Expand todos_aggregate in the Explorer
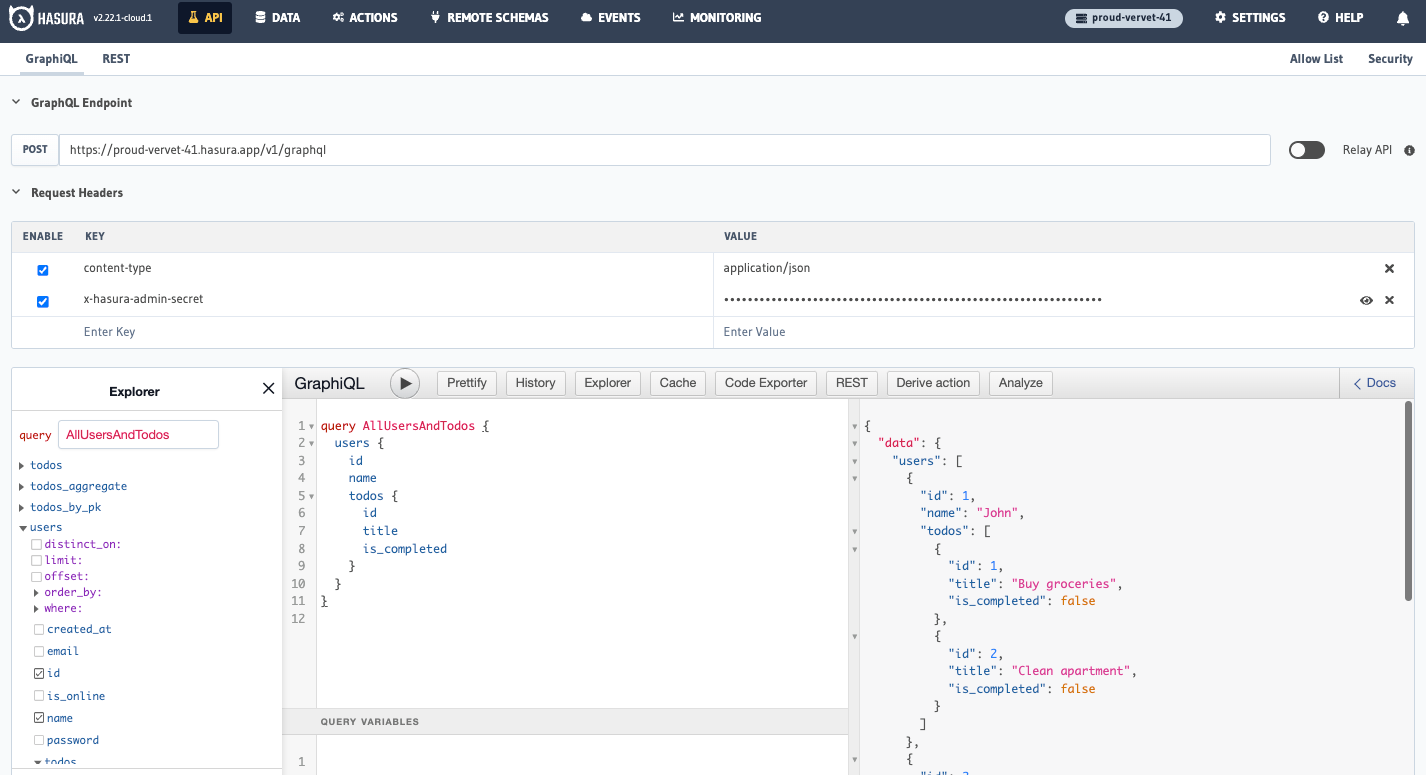 point(21,486)
